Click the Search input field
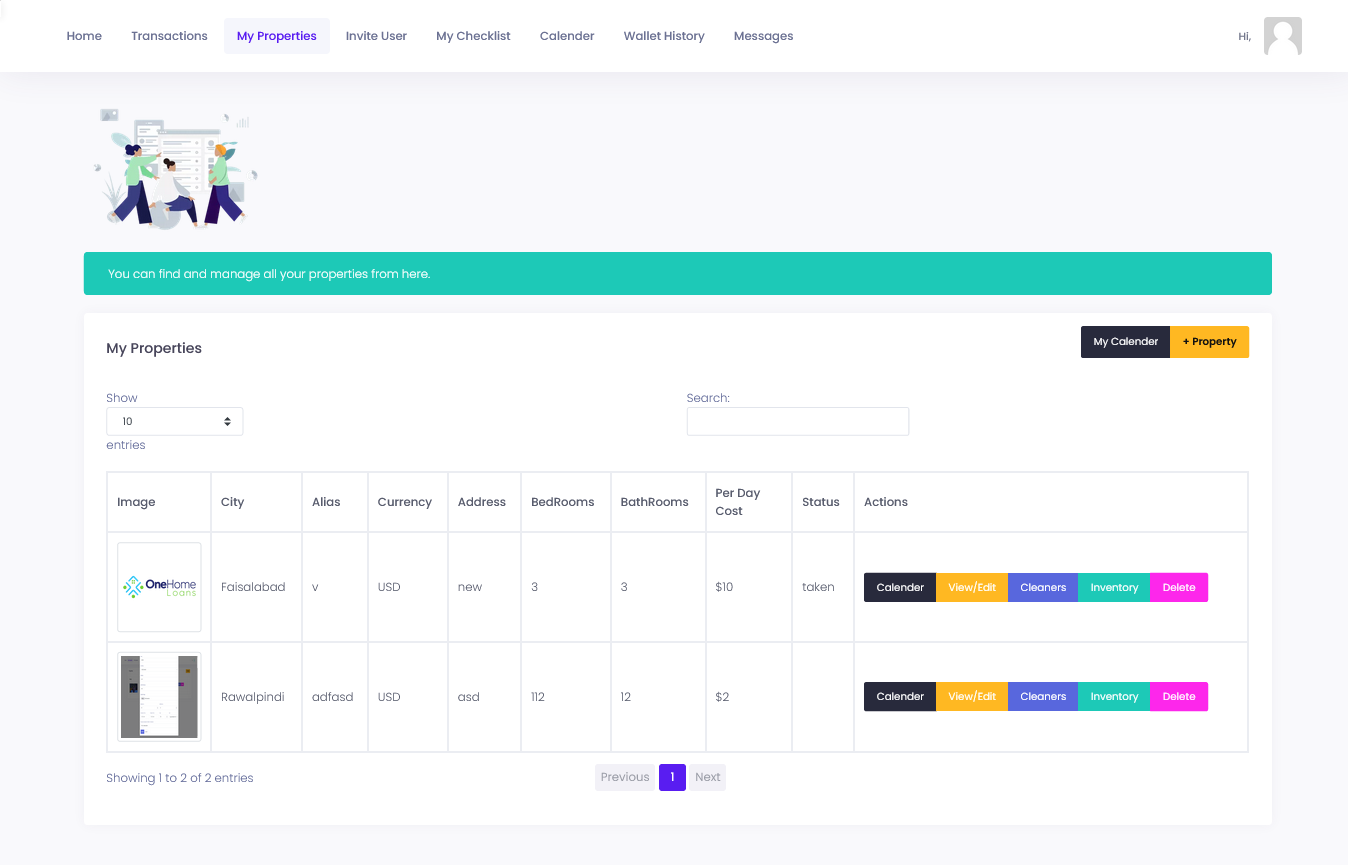This screenshot has height=865, width=1348. [797, 421]
